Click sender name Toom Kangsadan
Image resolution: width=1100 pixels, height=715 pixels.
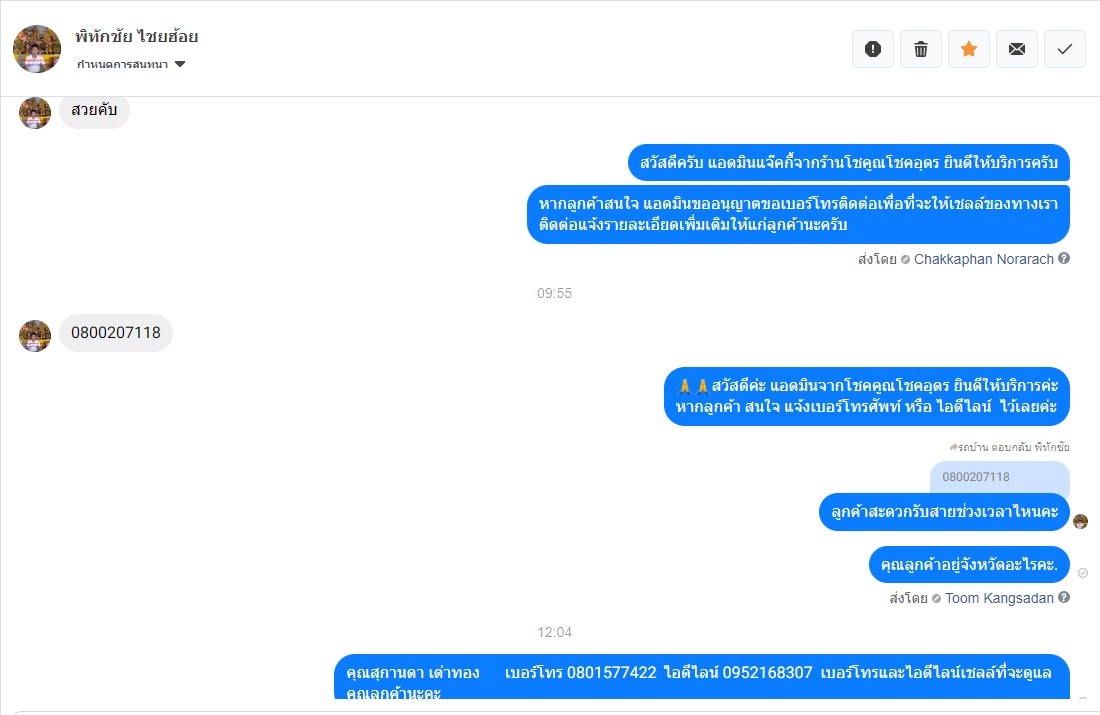(999, 598)
